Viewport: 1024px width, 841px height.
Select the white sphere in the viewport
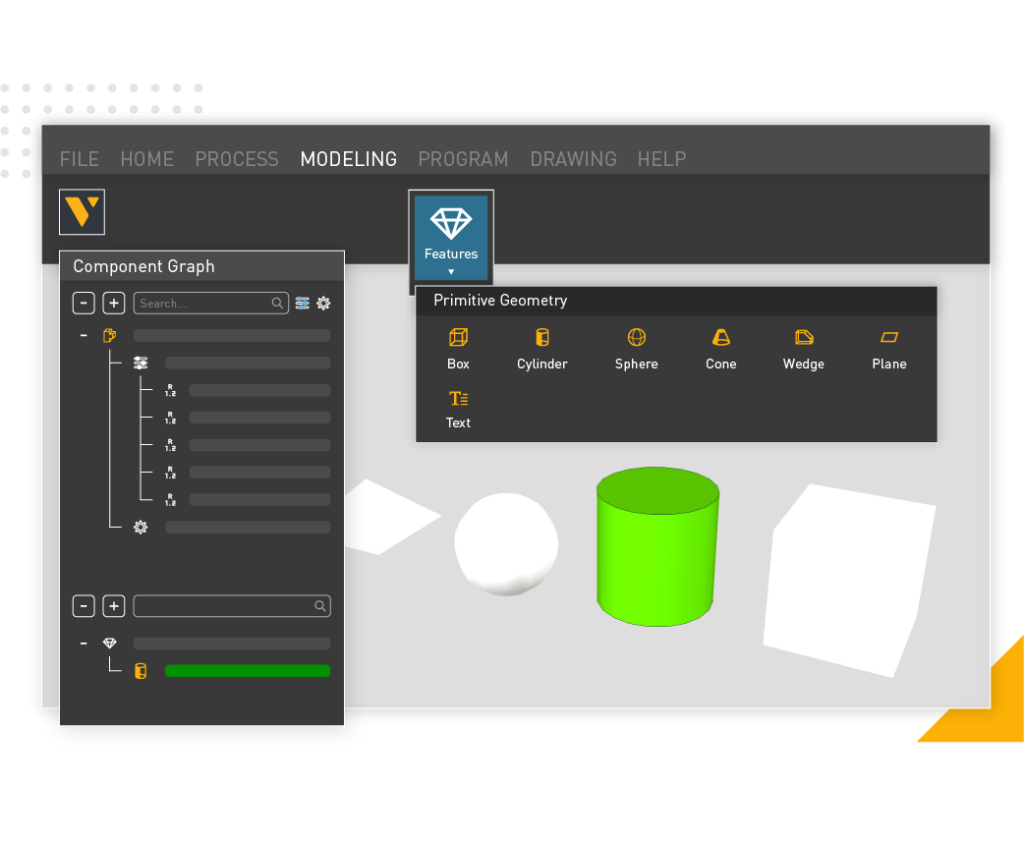pyautogui.click(x=507, y=544)
